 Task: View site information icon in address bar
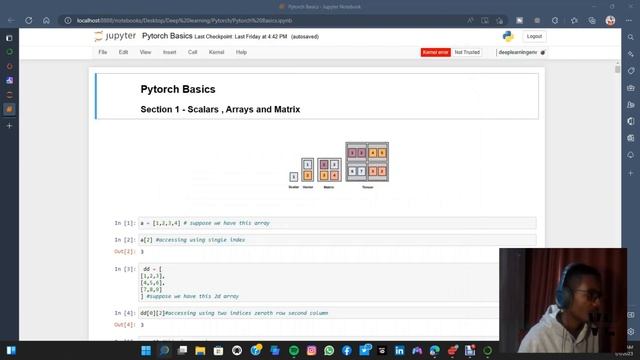click(68, 20)
